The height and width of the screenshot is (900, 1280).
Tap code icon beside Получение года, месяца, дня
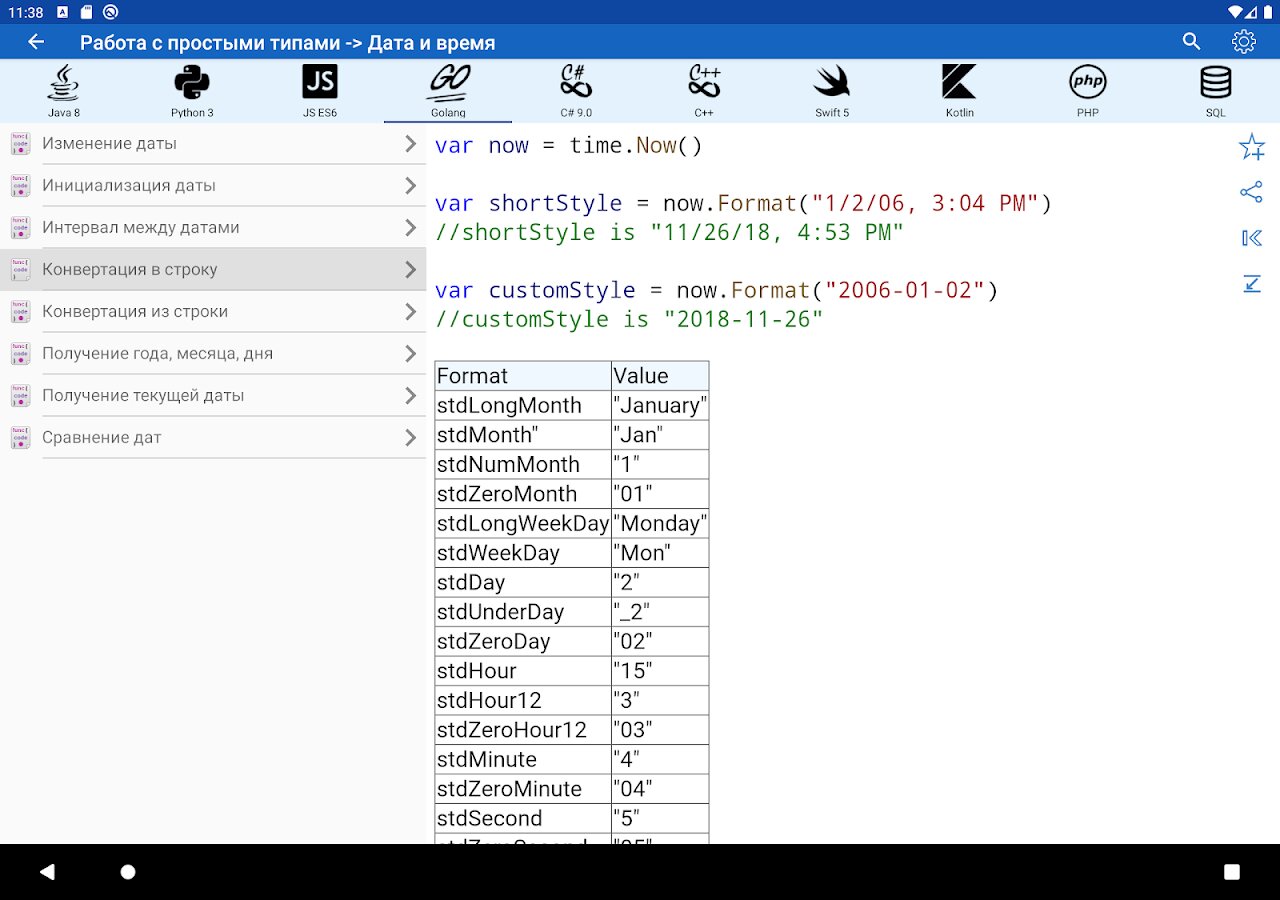(x=20, y=354)
